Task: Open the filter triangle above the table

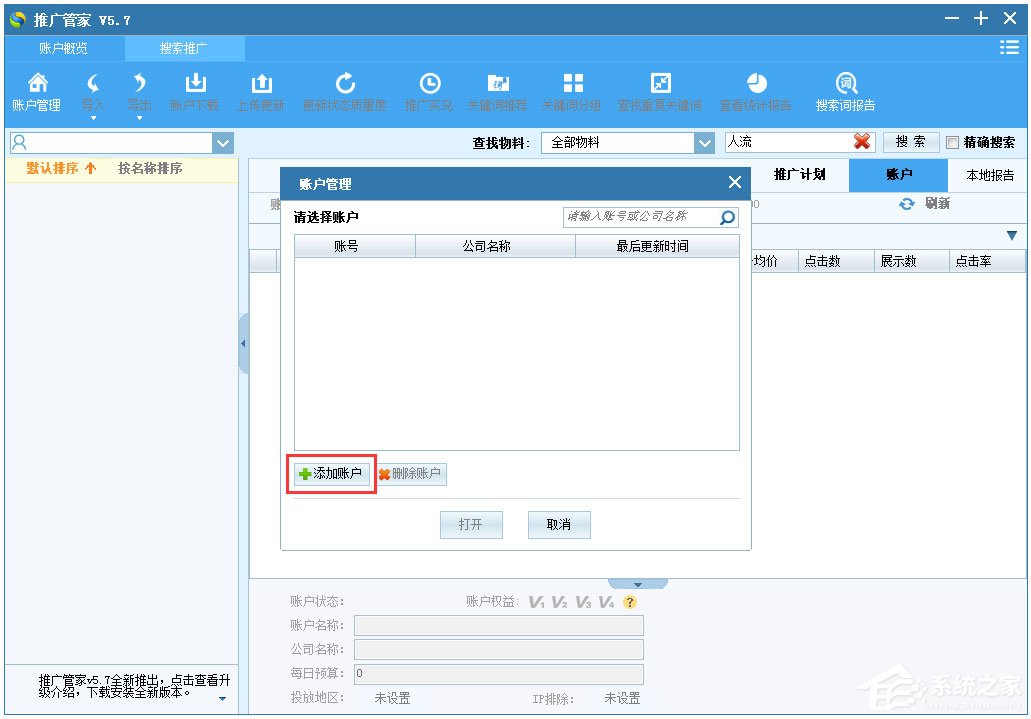Action: click(1012, 235)
